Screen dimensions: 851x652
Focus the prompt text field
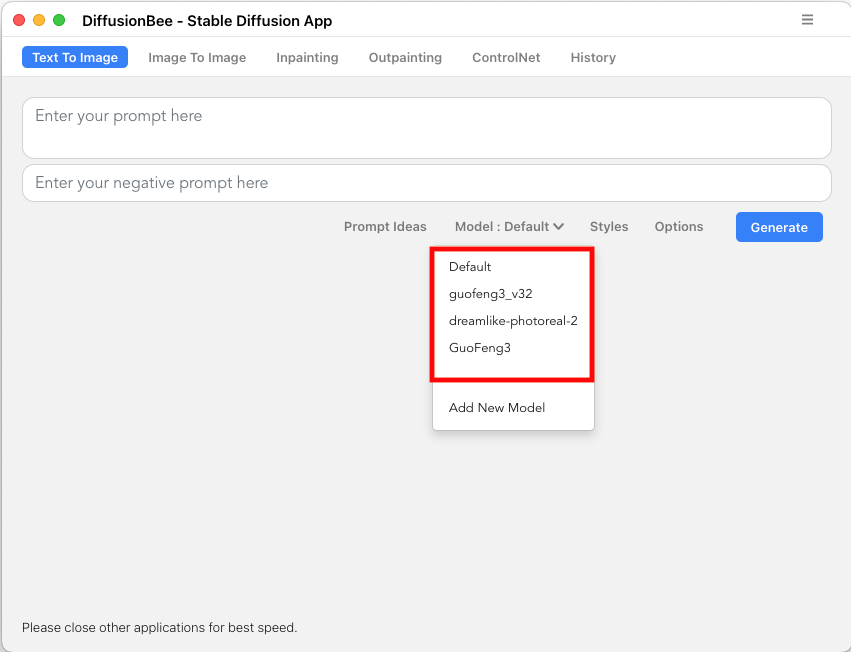(427, 128)
